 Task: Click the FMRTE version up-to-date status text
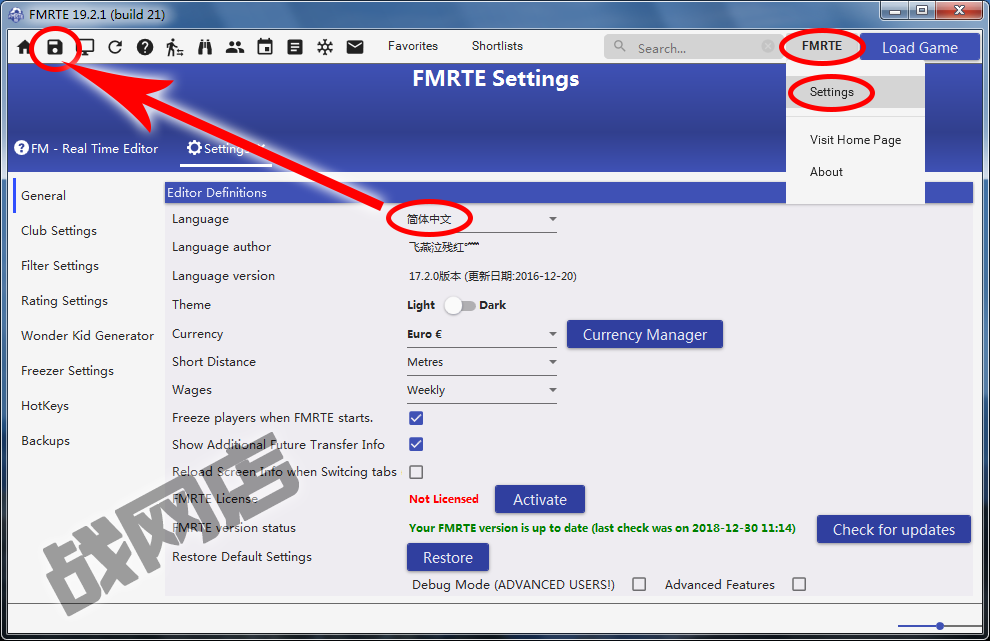pyautogui.click(x=602, y=528)
